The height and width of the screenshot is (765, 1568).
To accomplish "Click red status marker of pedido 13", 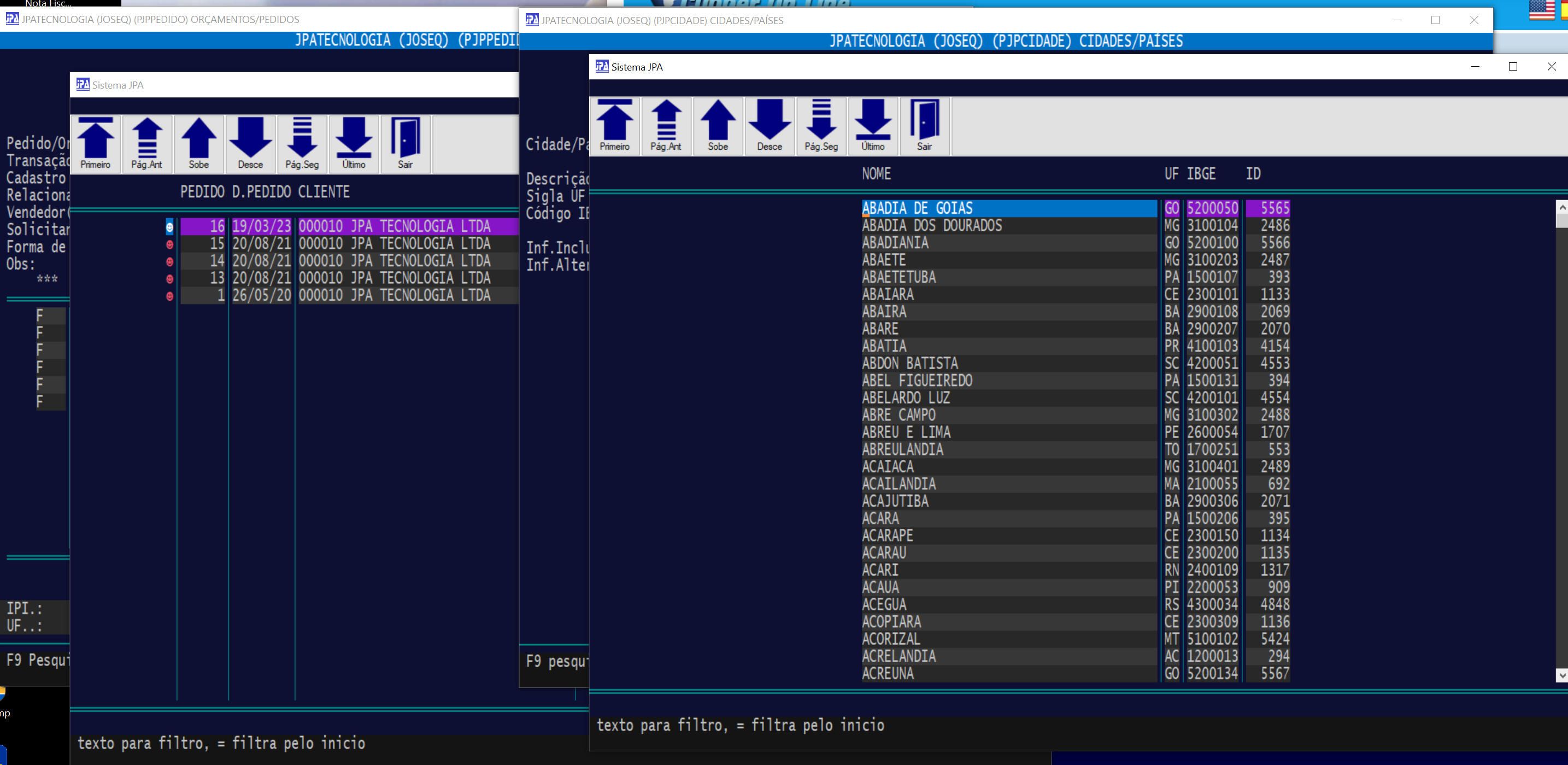I will [170, 279].
